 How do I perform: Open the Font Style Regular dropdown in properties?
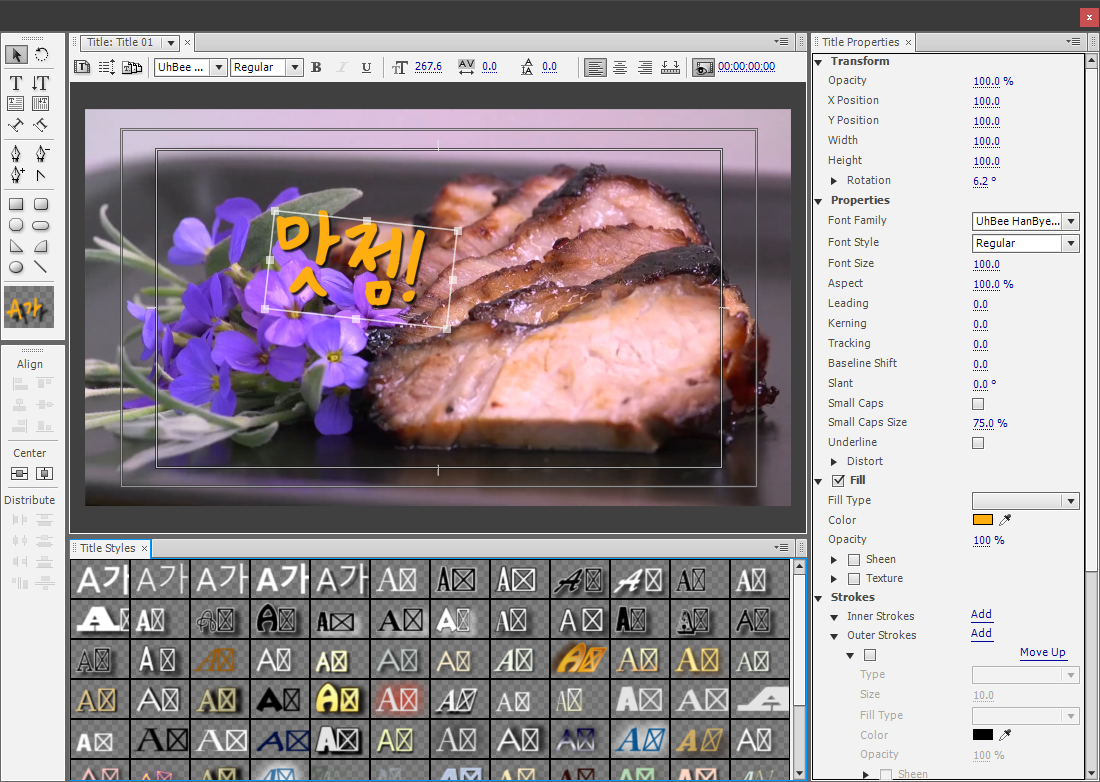1025,243
